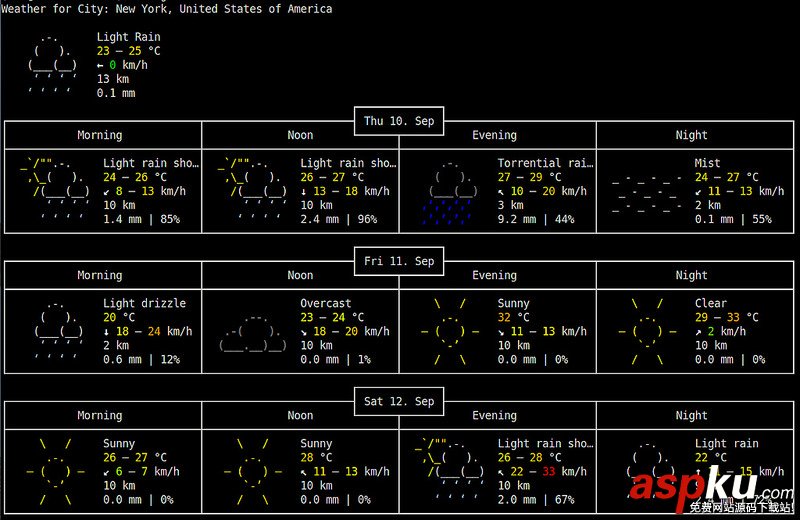Viewport: 800px width, 520px height.
Task: Click wind 2 km/h in Fri Night
Action: click(x=720, y=332)
